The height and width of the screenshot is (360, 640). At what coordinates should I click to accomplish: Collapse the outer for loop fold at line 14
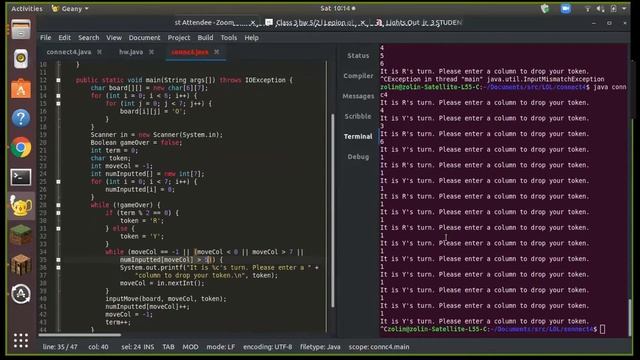(58, 96)
